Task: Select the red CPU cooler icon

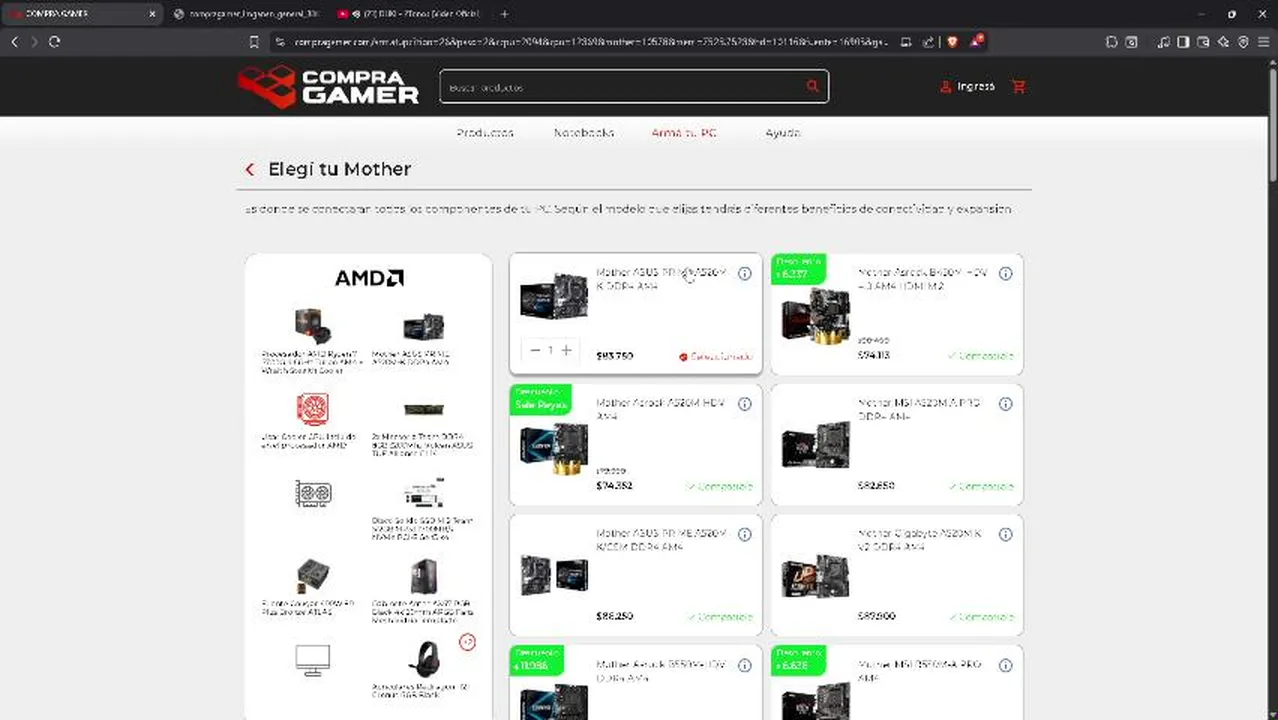Action: click(x=313, y=409)
